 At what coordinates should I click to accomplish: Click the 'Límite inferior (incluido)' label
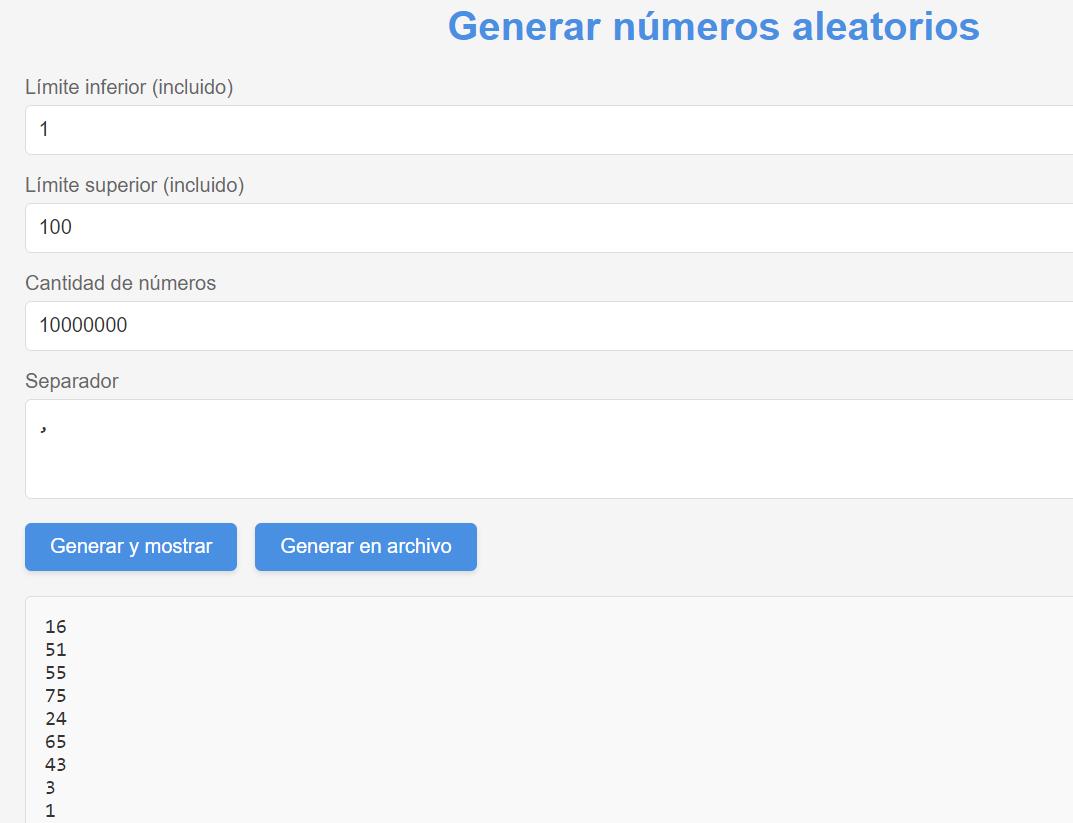click(129, 88)
